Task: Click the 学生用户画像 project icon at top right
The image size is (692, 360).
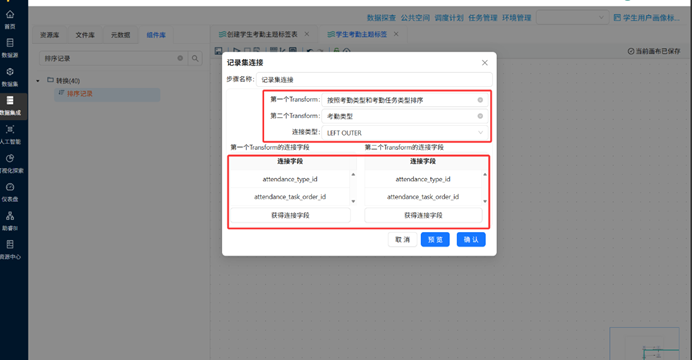Action: click(617, 18)
